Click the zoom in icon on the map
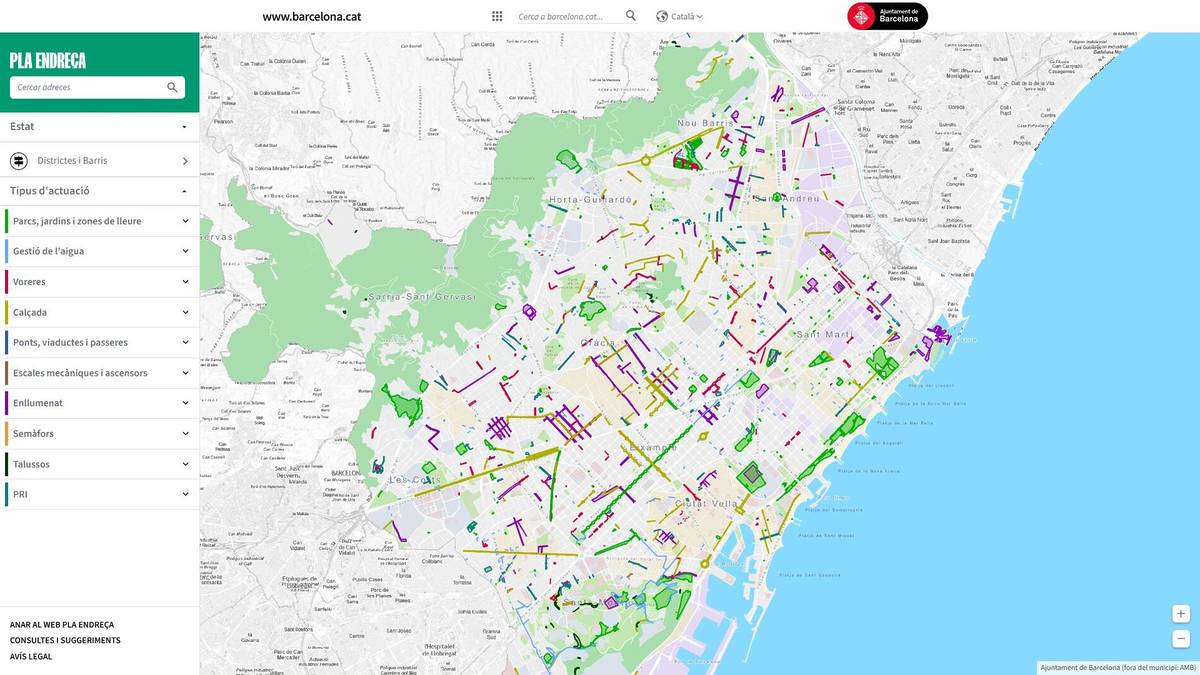 [x=1180, y=613]
